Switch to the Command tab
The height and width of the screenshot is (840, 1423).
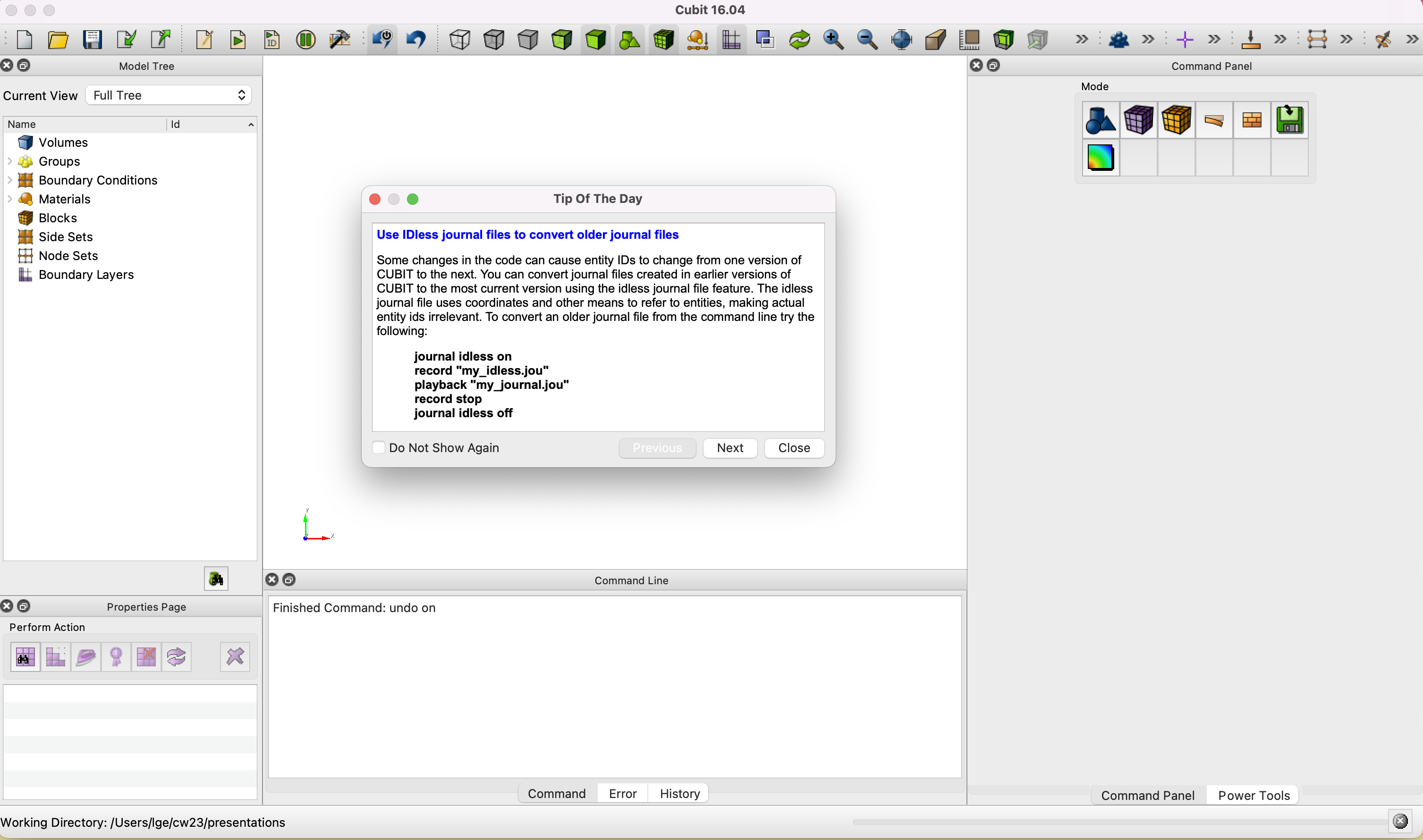coord(557,794)
